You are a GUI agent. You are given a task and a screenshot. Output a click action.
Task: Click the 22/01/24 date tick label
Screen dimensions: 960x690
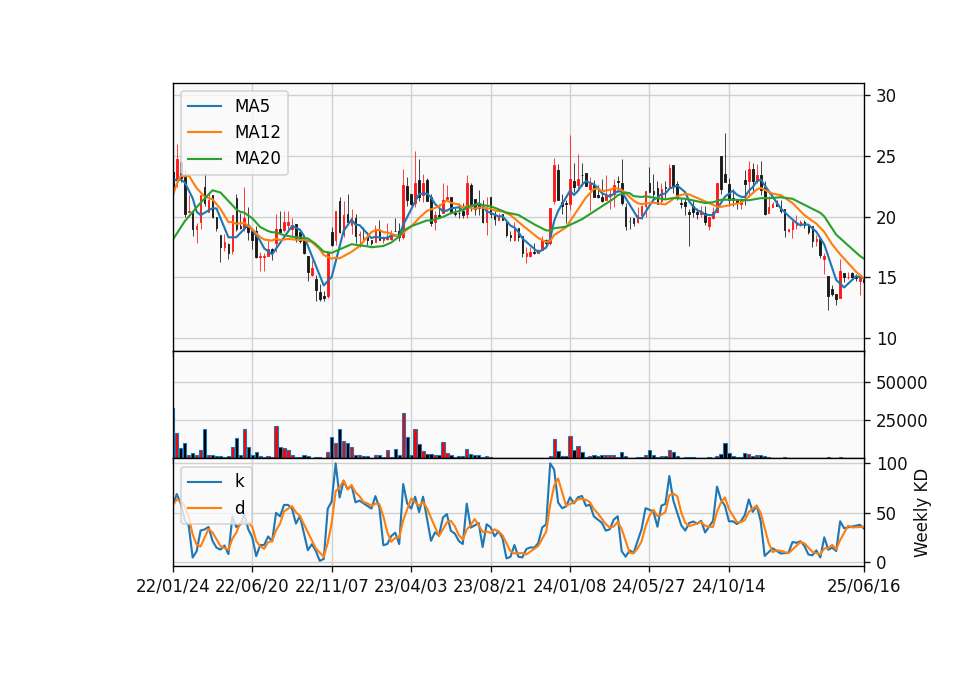click(173, 586)
